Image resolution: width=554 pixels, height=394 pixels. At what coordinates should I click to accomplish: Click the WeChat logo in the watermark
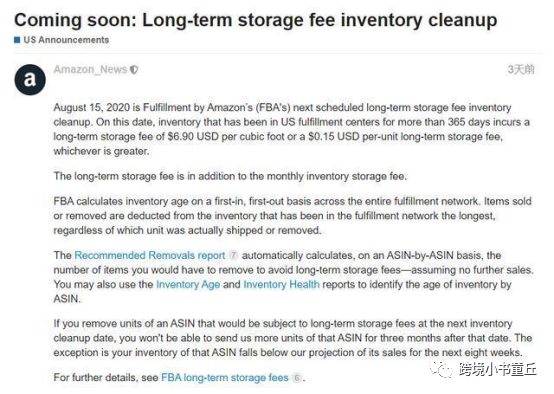[441, 370]
